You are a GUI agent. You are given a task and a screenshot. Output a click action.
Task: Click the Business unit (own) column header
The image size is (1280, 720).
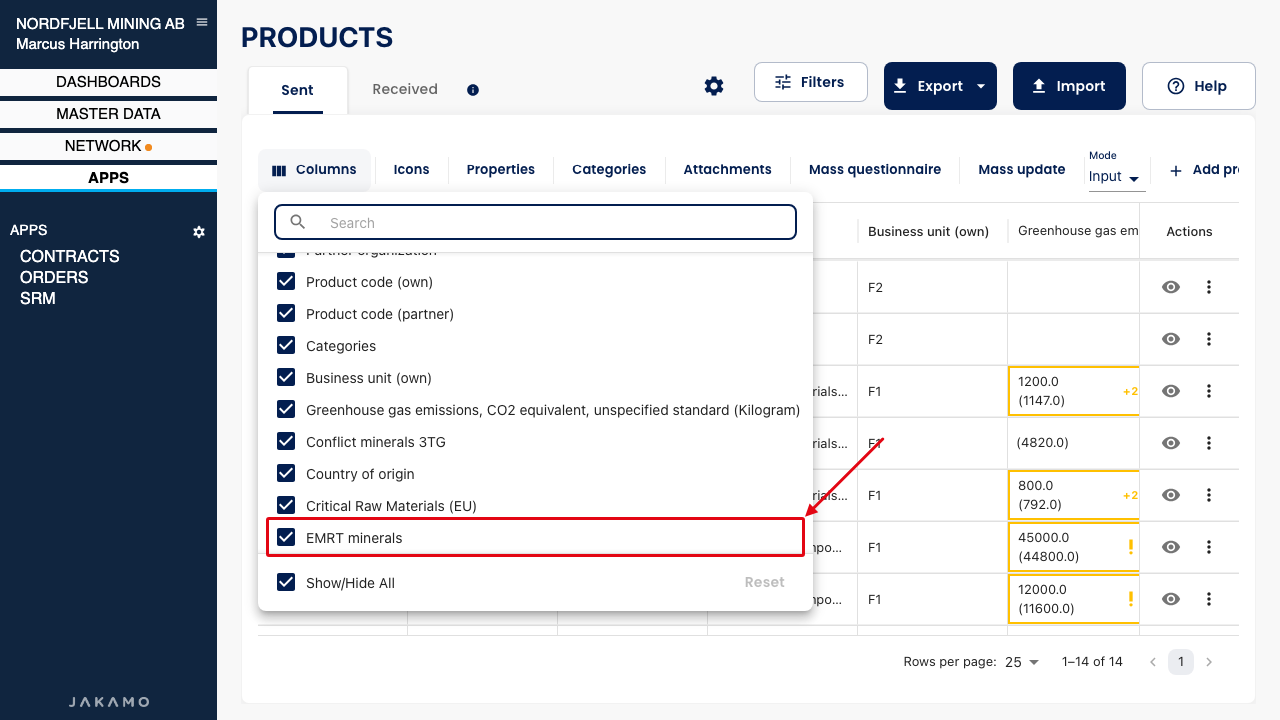click(928, 231)
